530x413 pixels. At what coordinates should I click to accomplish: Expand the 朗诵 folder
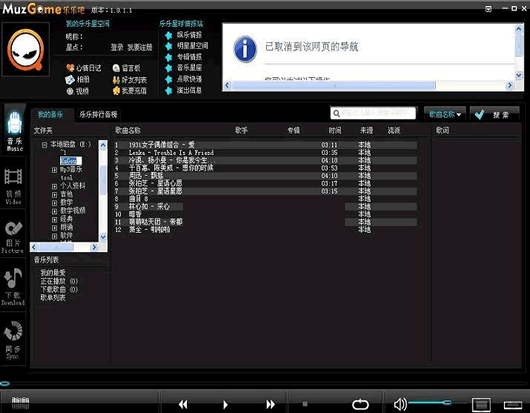click(54, 228)
